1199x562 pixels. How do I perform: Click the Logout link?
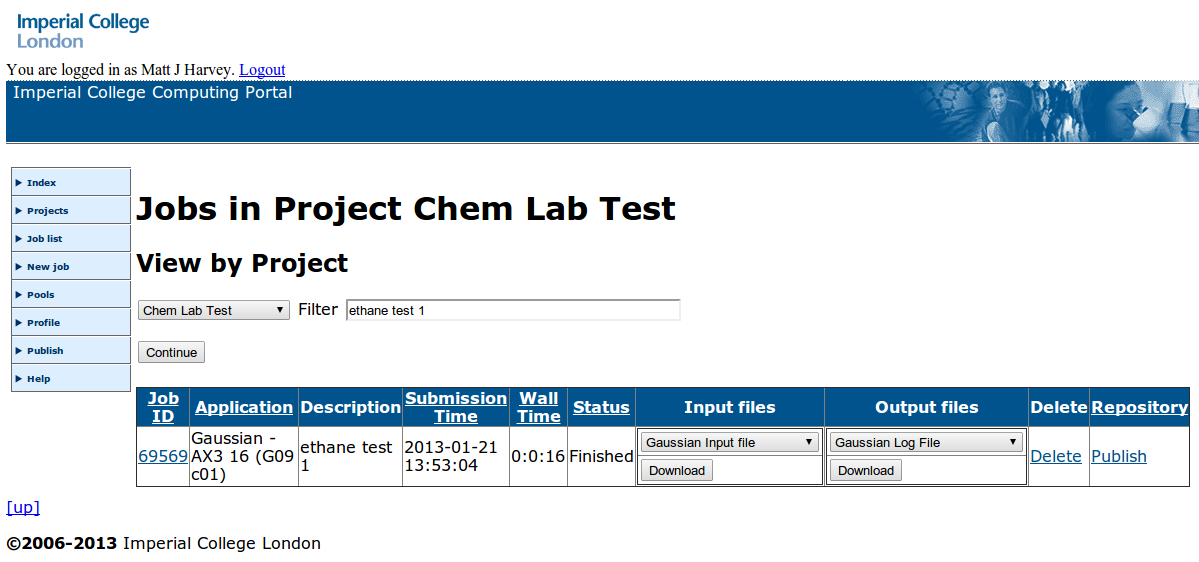coord(262,70)
